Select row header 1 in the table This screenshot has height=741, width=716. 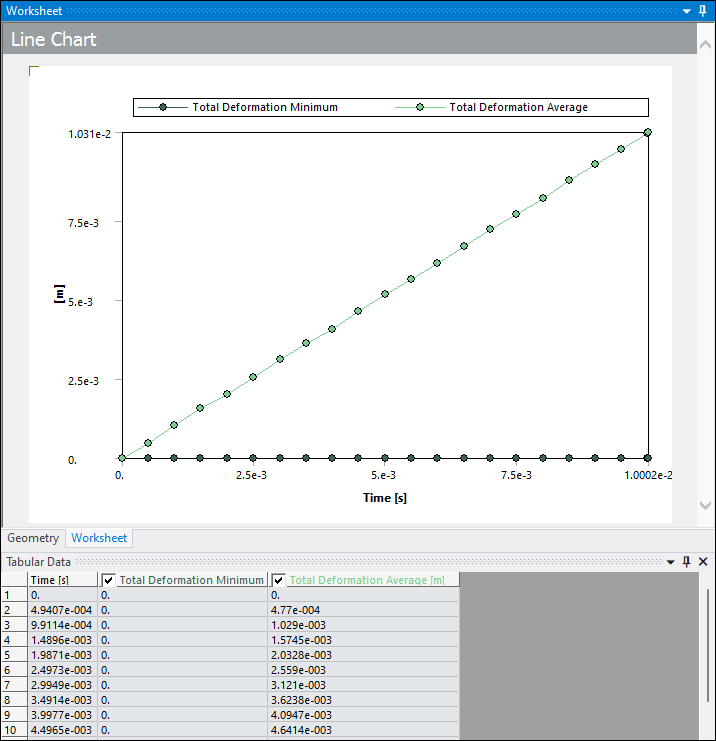click(x=15, y=595)
